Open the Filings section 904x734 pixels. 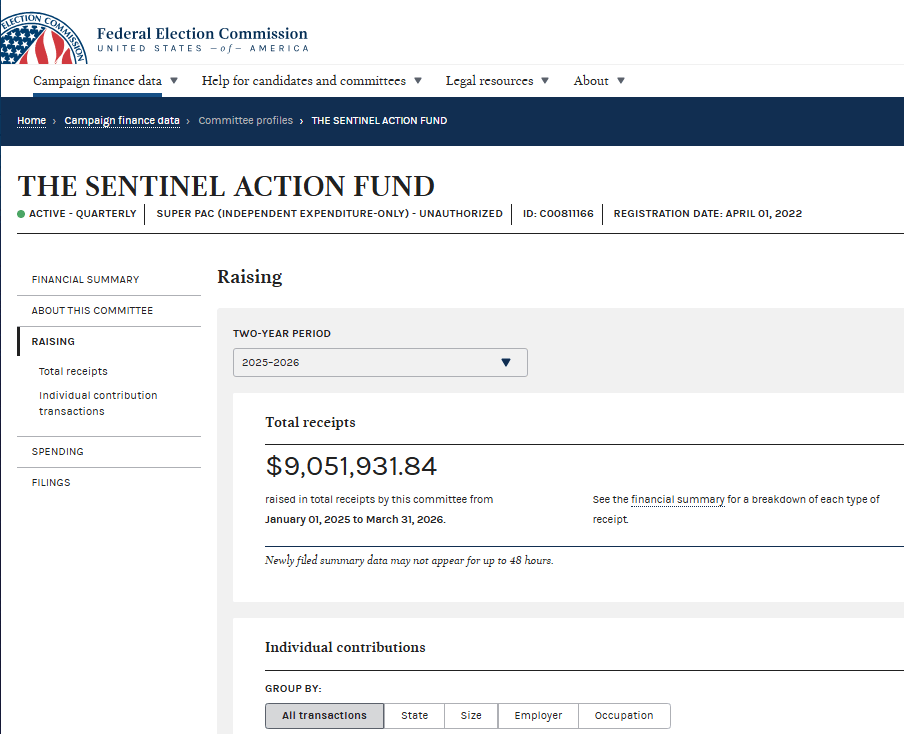51,483
